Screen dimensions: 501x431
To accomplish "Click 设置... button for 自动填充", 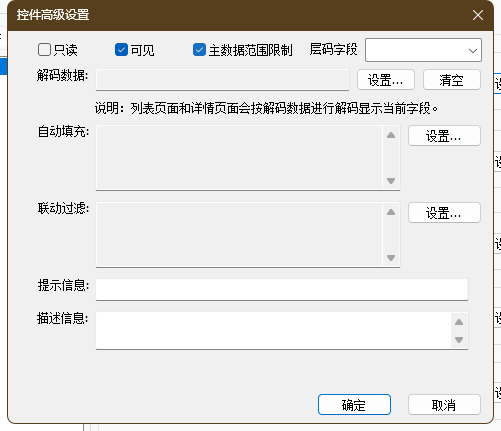I will coord(444,136).
